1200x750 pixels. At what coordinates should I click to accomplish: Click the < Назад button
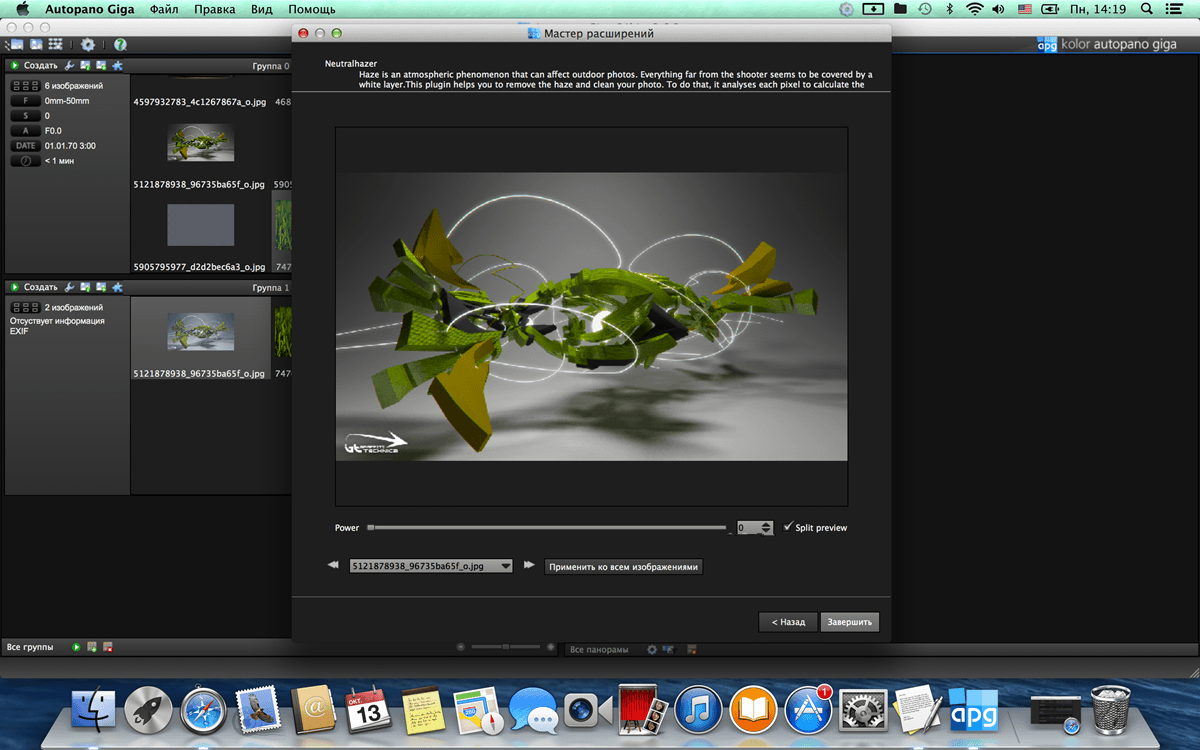[788, 622]
